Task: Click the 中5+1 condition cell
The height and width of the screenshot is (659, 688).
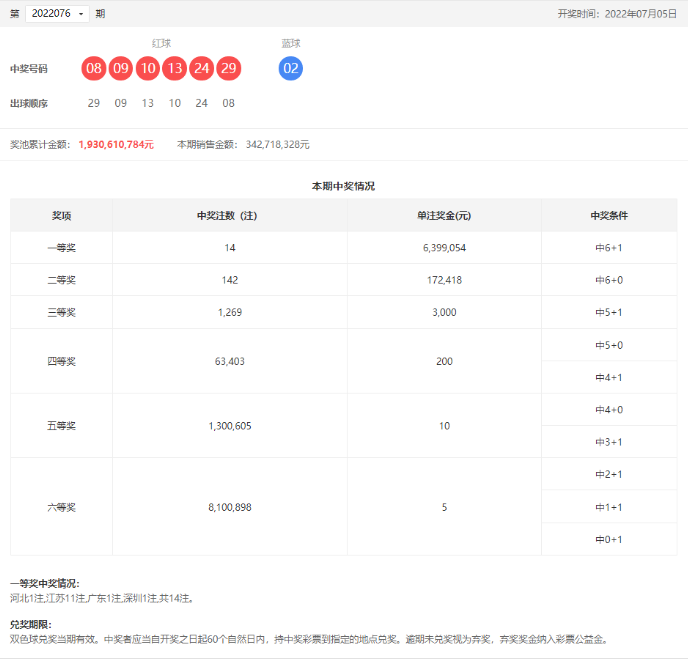Action: point(609,312)
